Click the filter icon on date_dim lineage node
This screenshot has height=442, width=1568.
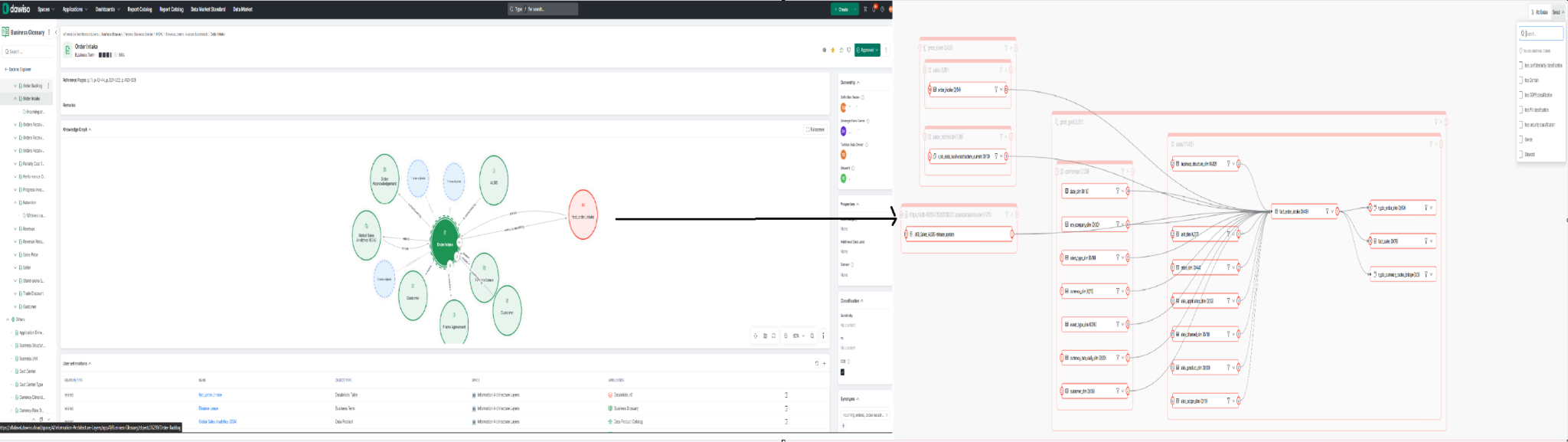coord(1117,191)
